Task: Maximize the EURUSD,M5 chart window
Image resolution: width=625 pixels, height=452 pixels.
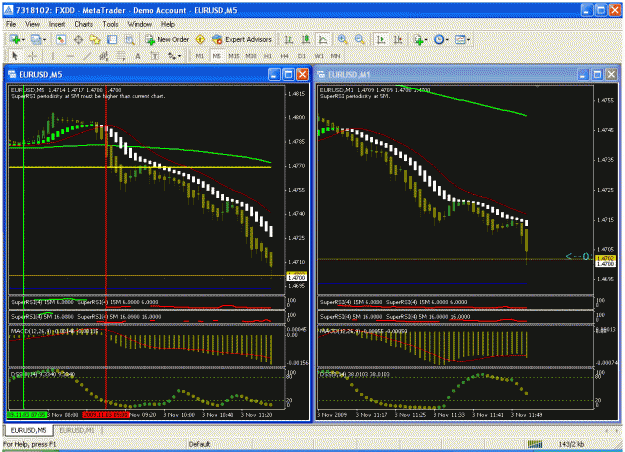Action: (288, 75)
